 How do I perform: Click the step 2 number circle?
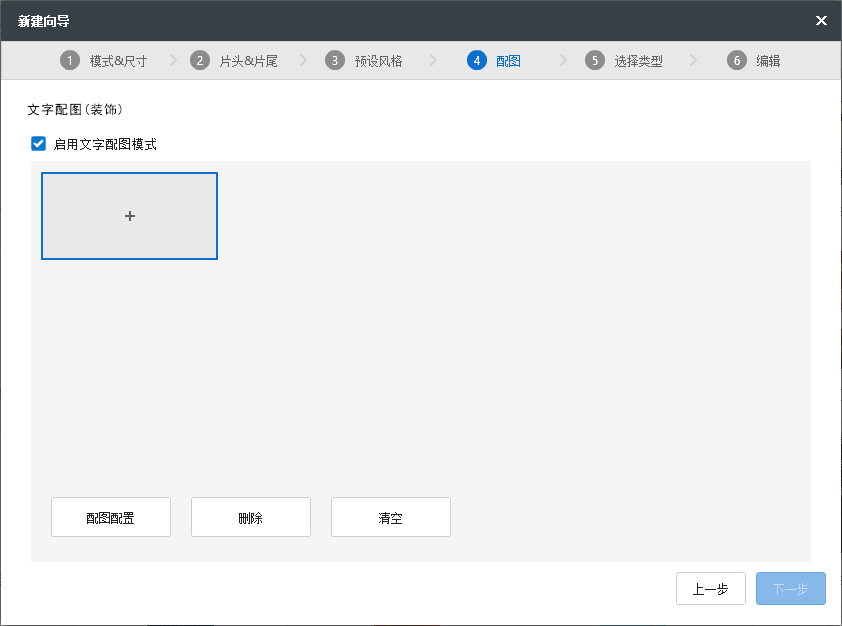(200, 61)
